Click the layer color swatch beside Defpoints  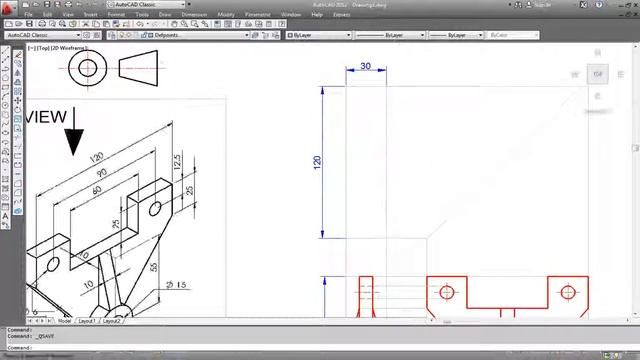[x=151, y=35]
